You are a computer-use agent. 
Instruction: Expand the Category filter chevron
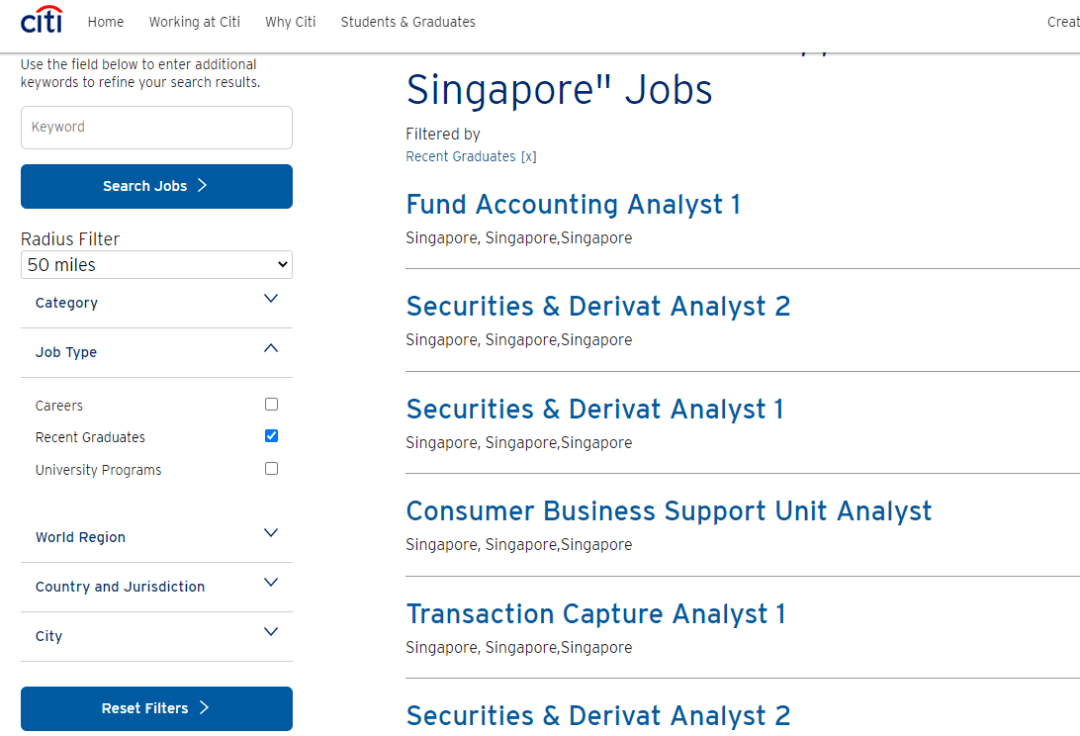pyautogui.click(x=270, y=299)
